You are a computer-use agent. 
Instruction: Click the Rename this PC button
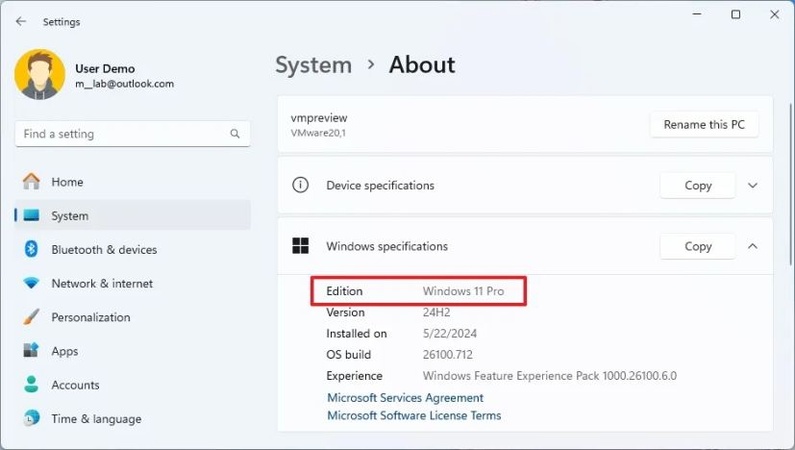pos(704,125)
